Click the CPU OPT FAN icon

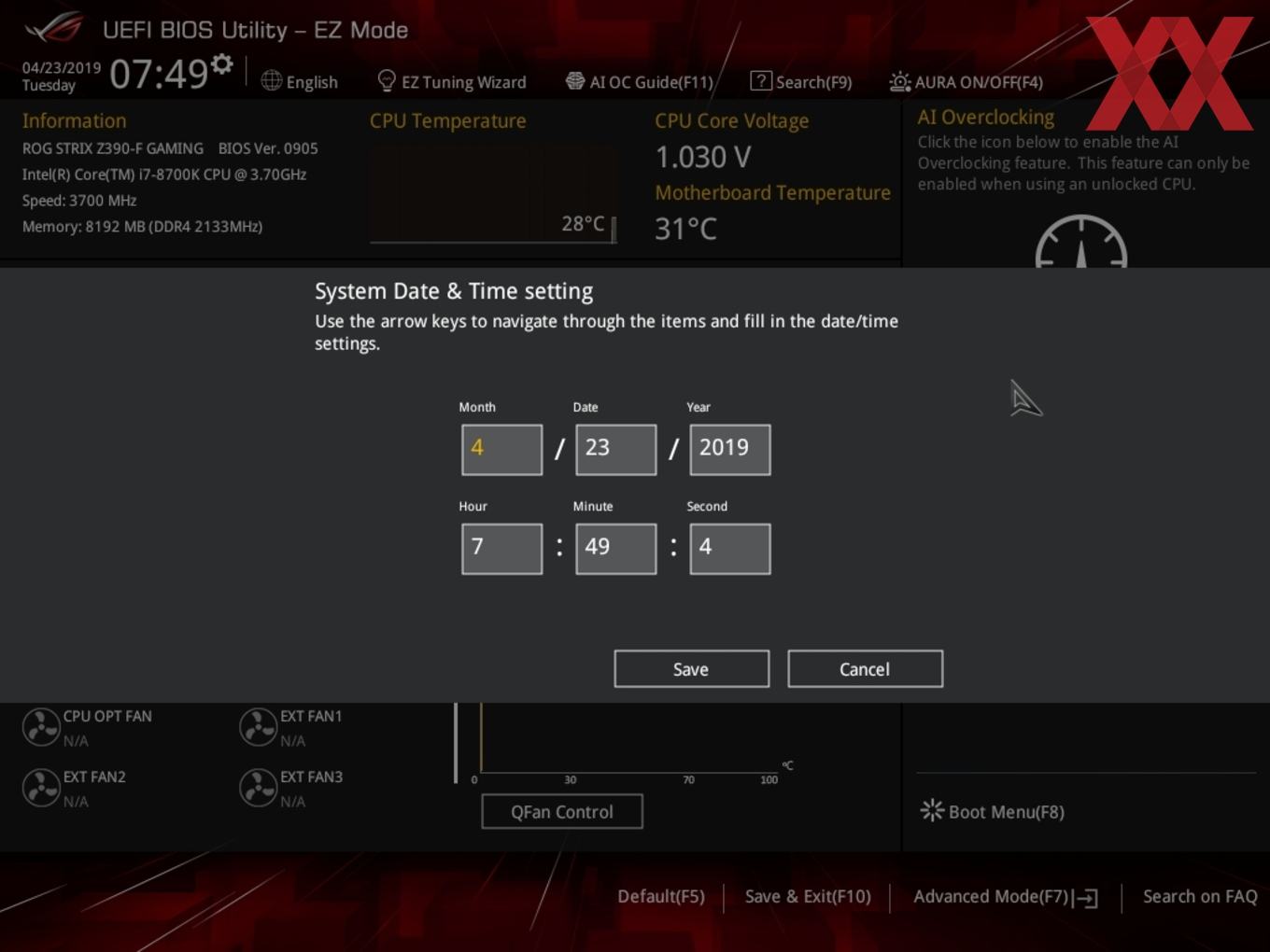(41, 727)
